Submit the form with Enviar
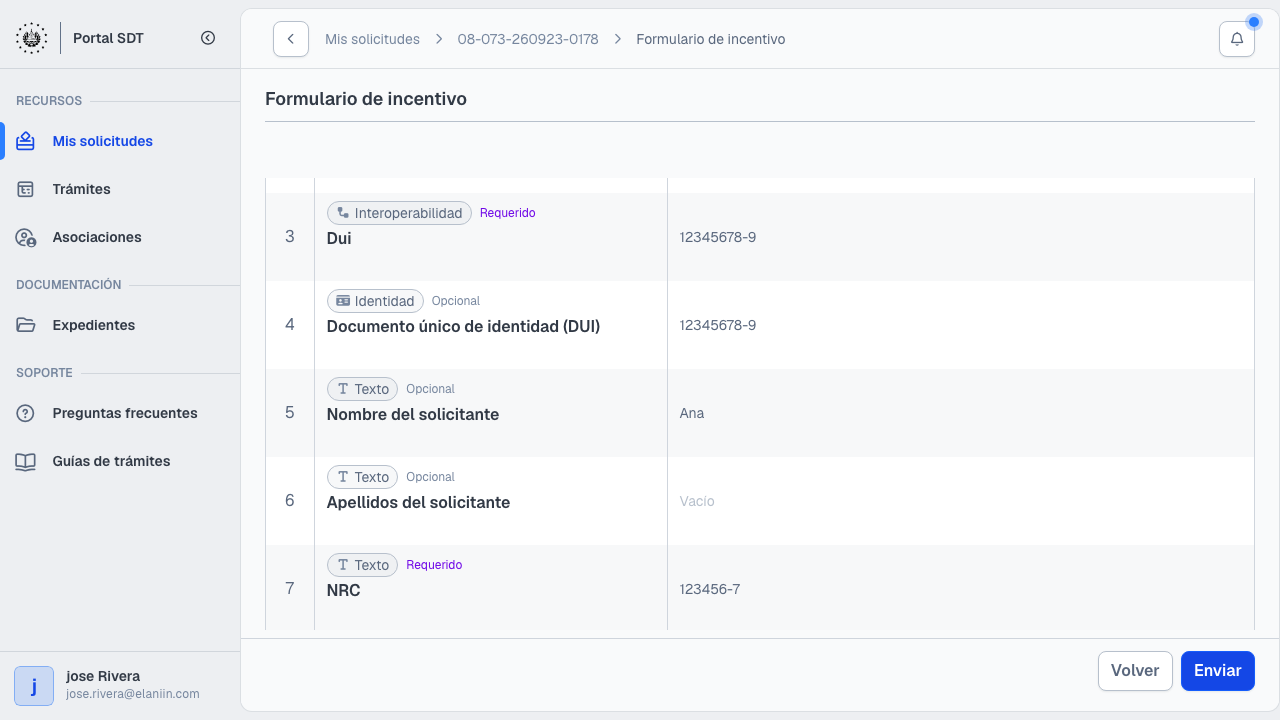This screenshot has height=720, width=1280. [1218, 671]
